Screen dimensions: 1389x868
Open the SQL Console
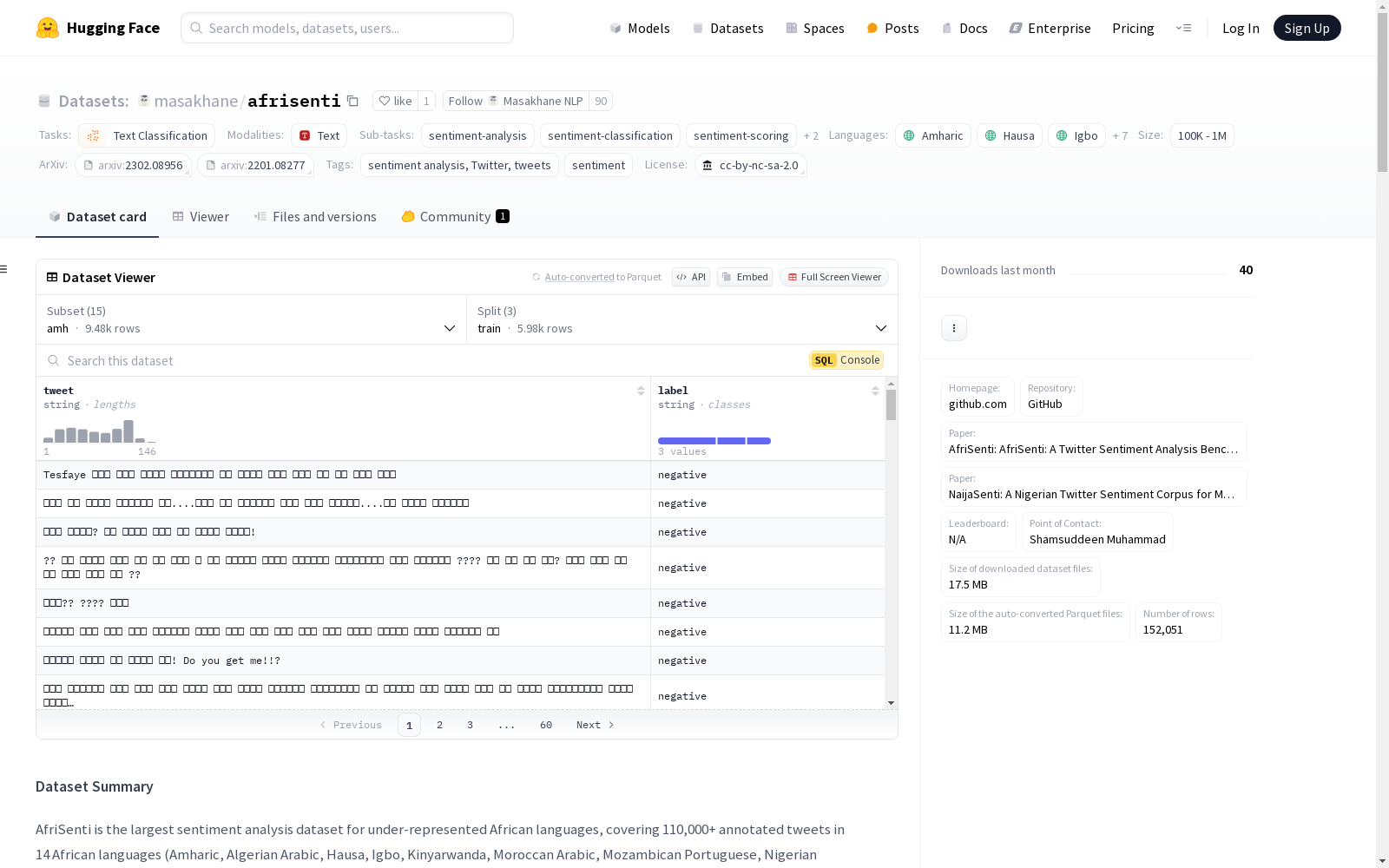pos(846,360)
